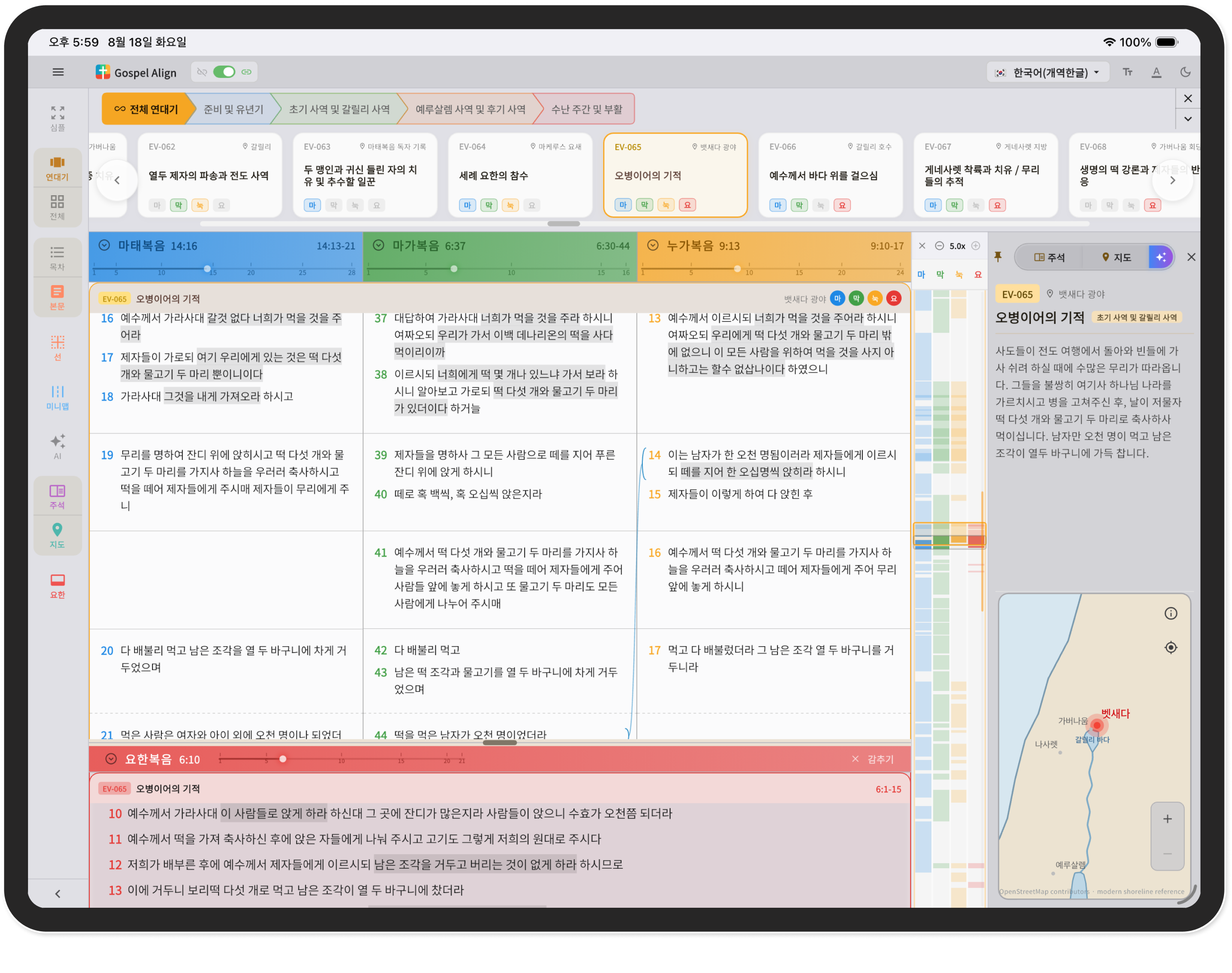Collapse the left sidebar chevron

pos(58,893)
